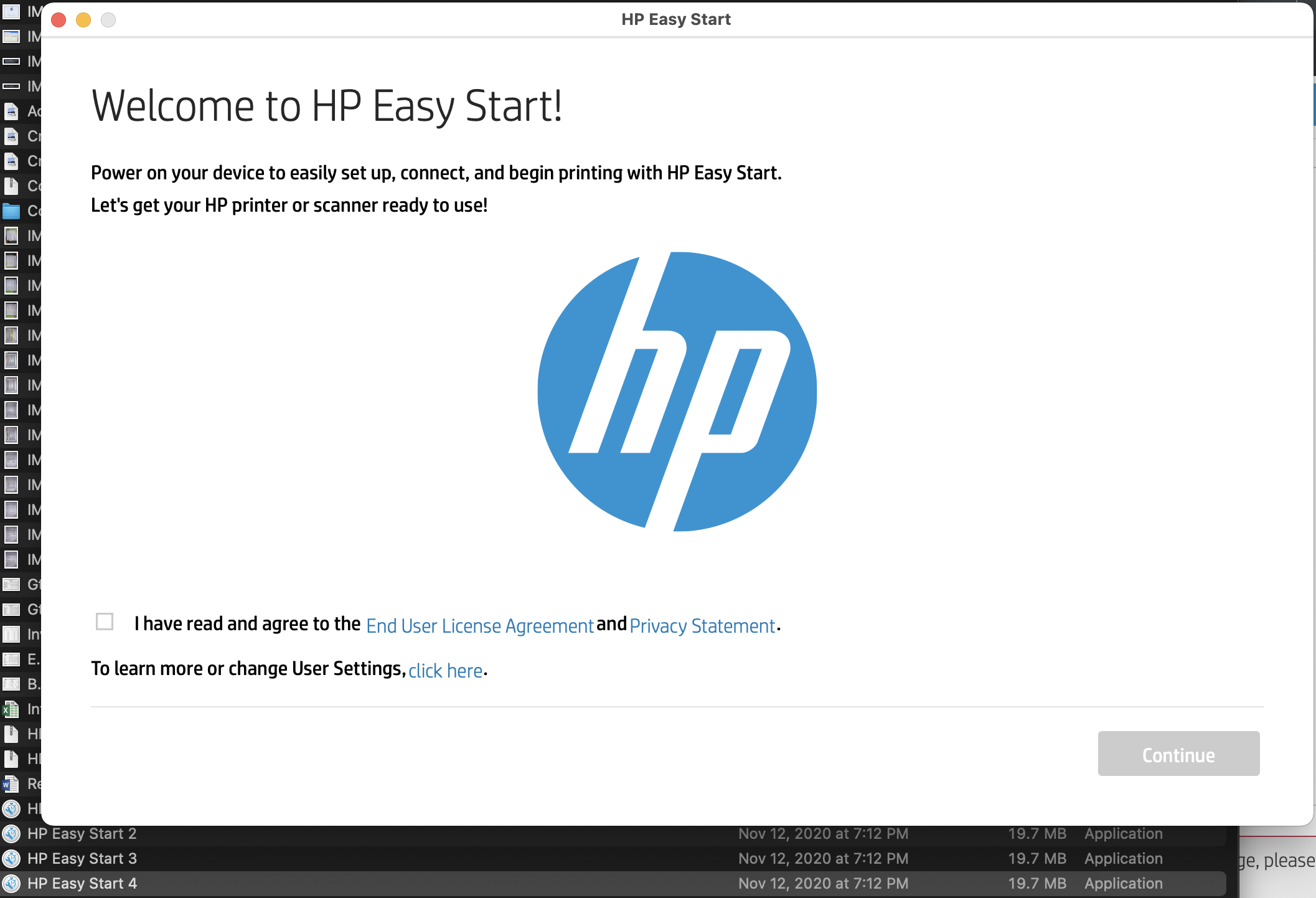Click the Application kind of HP Easy Start 3
1316x898 pixels.
[x=1124, y=859]
